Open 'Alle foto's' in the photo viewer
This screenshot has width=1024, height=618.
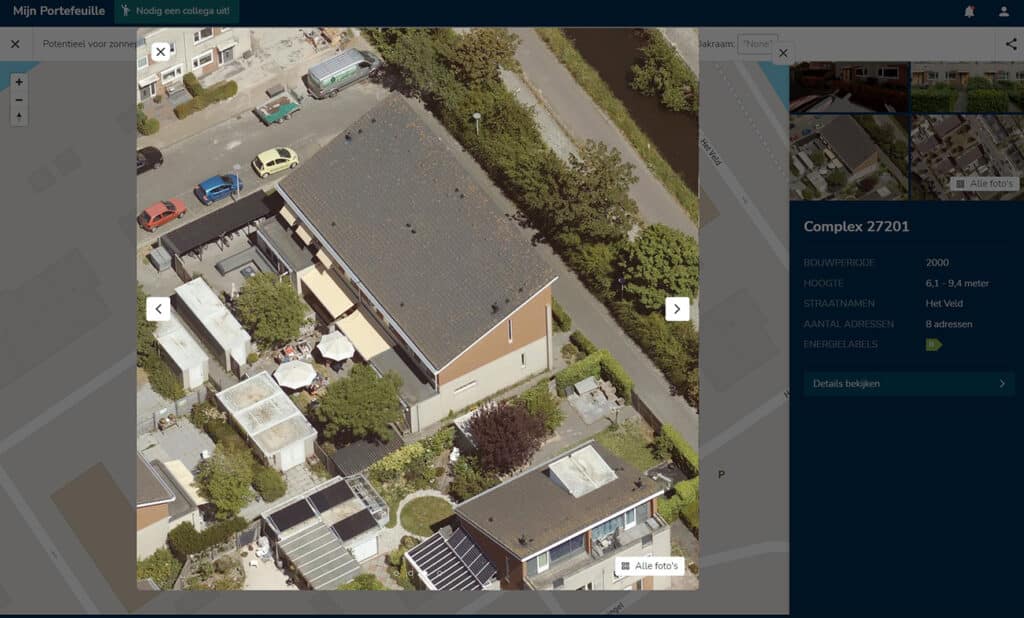tap(649, 566)
